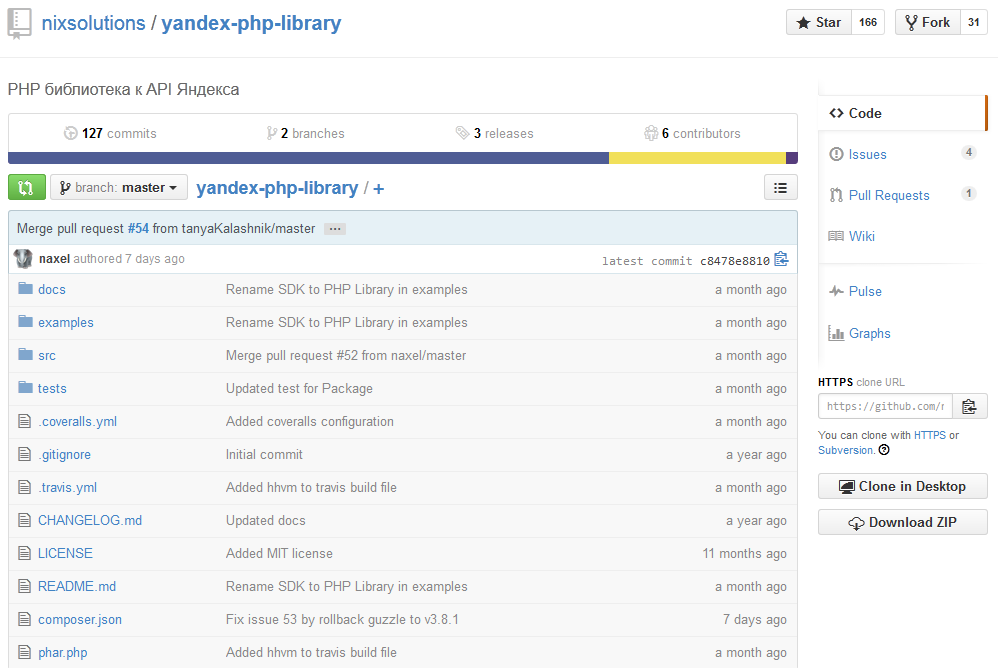This screenshot has height=668, width=998.
Task: Click the naxel author avatar
Action: pyautogui.click(x=23, y=259)
